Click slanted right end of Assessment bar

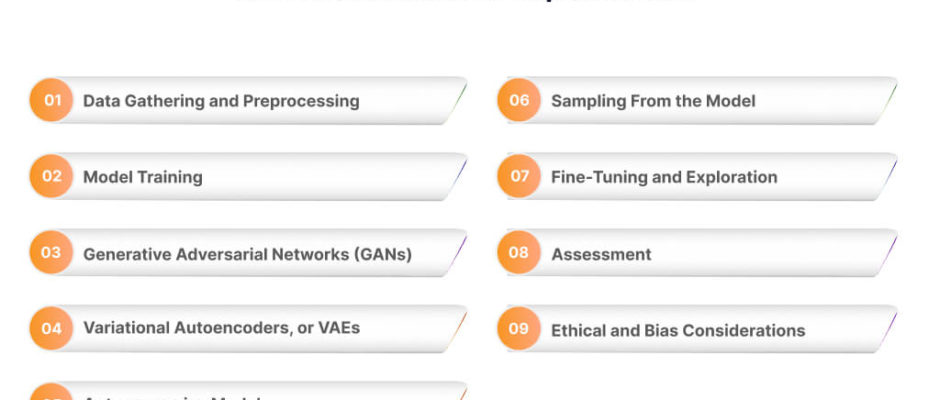tap(886, 252)
